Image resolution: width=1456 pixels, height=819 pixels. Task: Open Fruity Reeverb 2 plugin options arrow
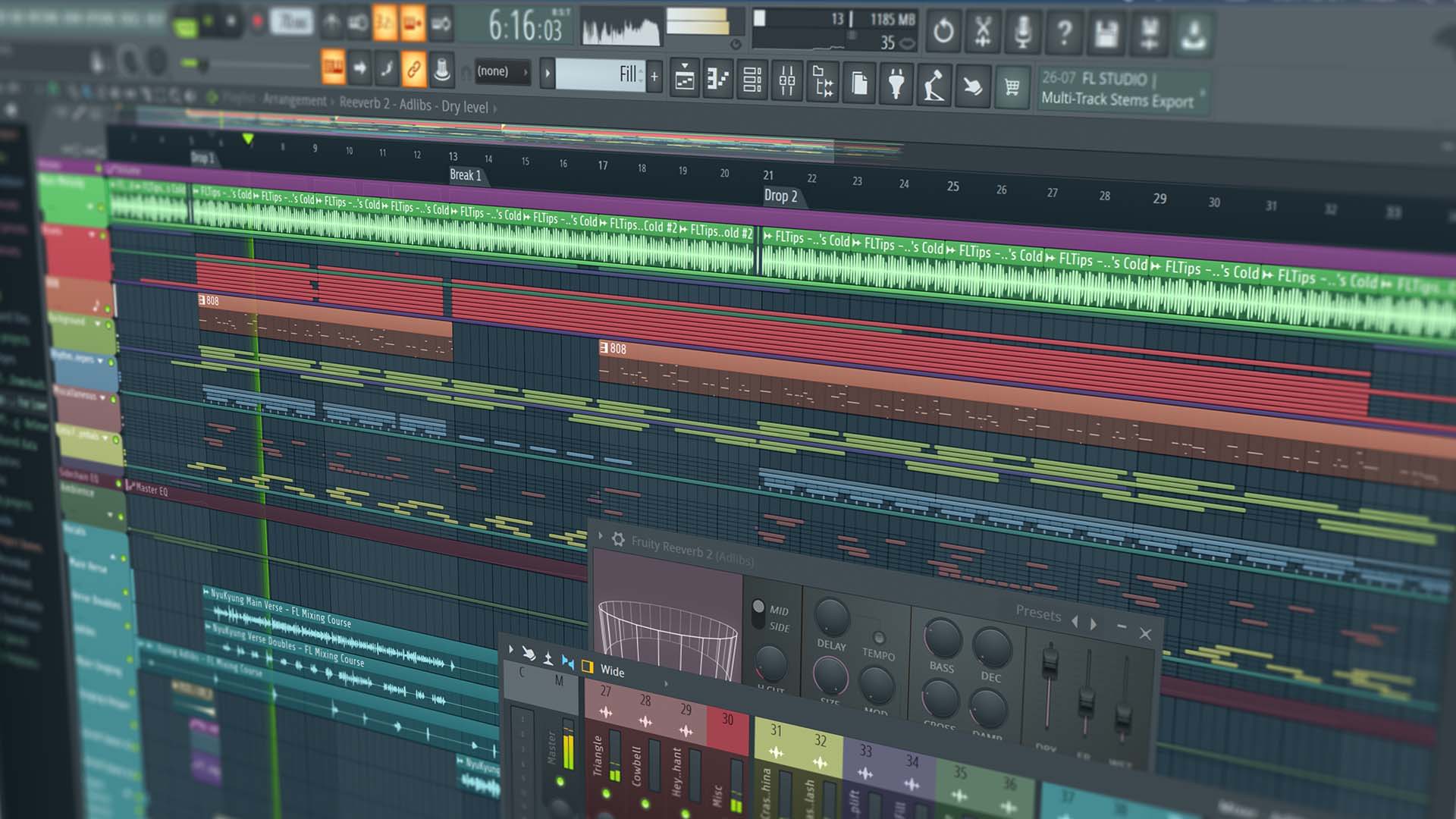tap(601, 536)
